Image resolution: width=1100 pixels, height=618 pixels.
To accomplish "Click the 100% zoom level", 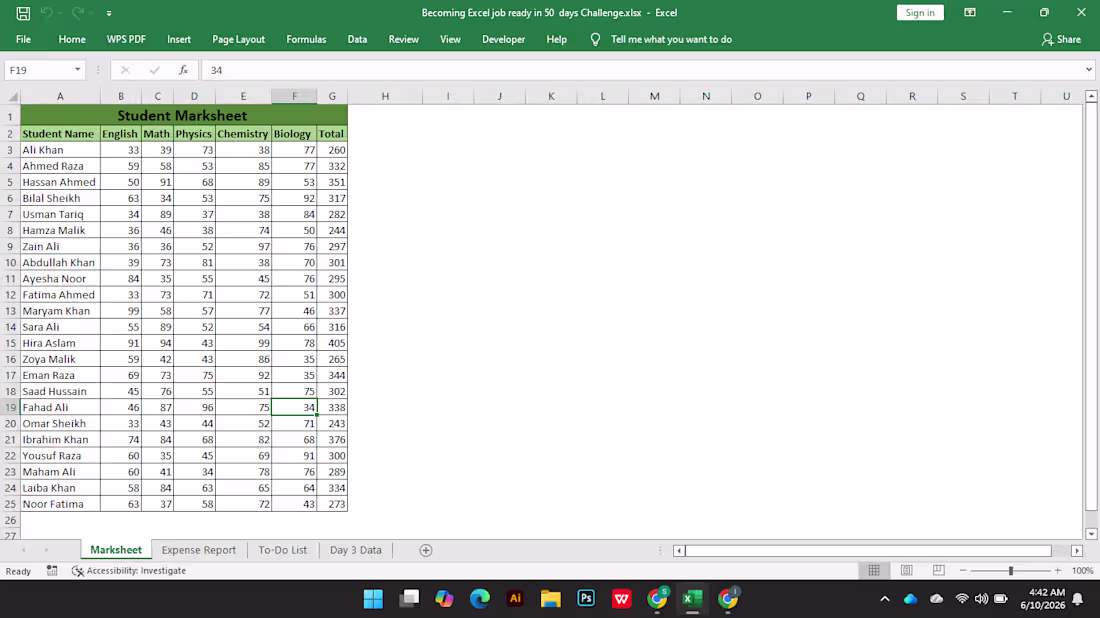I will tap(1082, 571).
